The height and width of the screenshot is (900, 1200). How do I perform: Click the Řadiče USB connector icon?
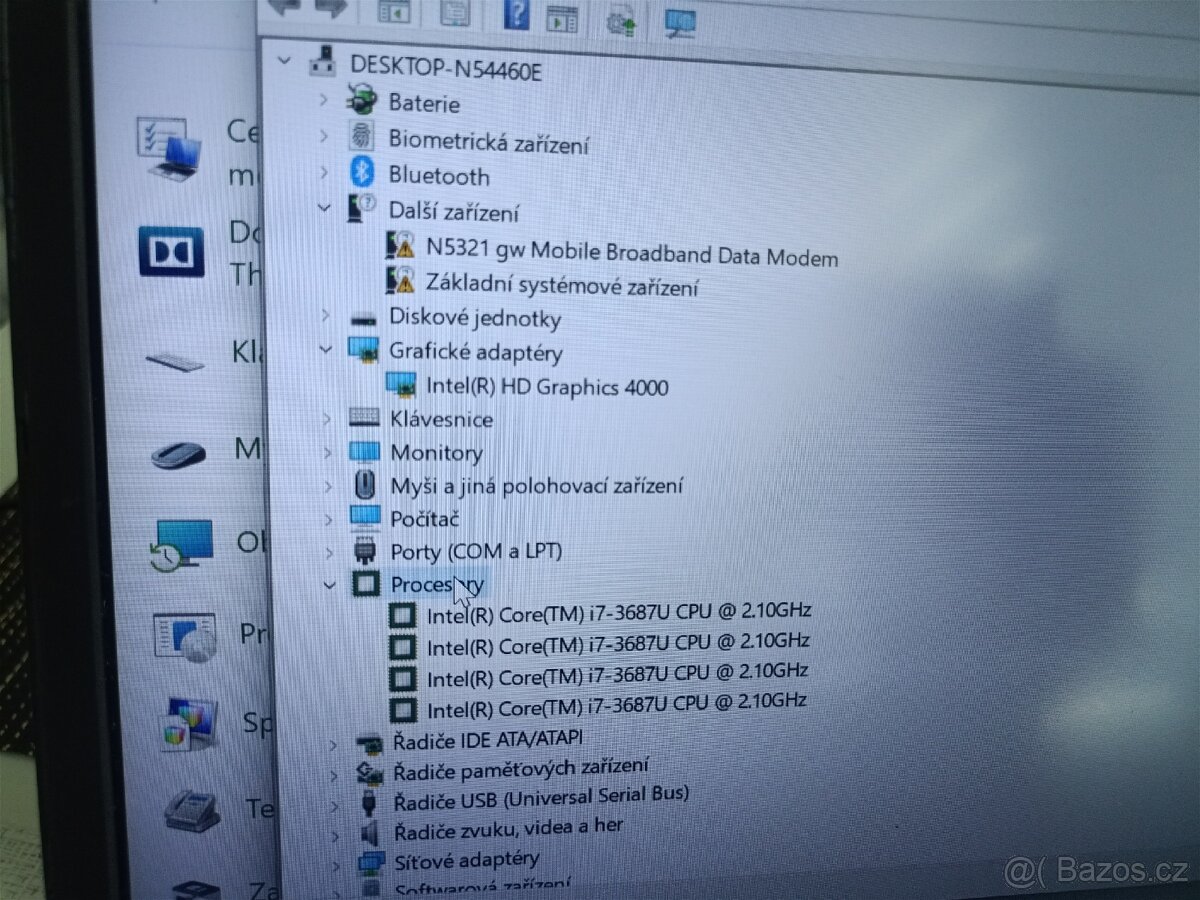[x=368, y=803]
